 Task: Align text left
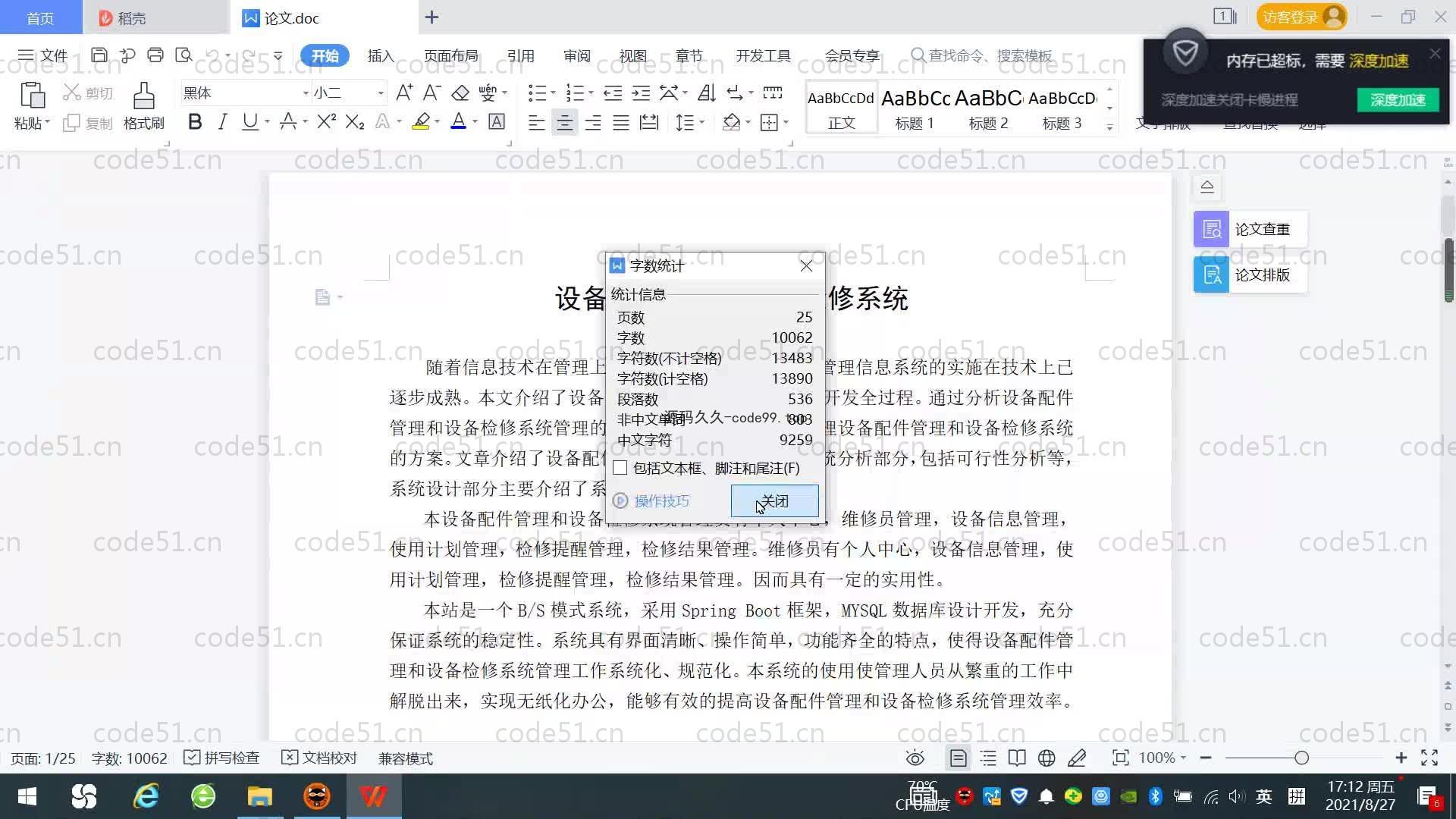(x=536, y=122)
